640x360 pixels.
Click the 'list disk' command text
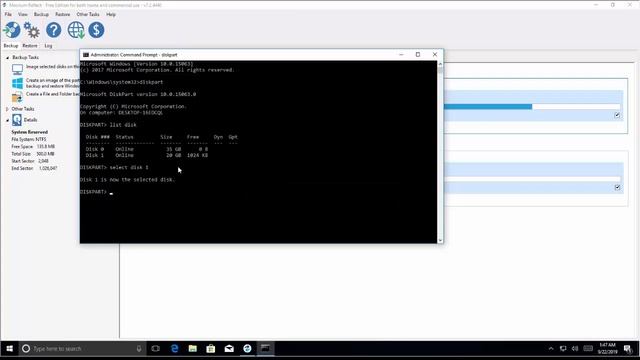point(123,125)
